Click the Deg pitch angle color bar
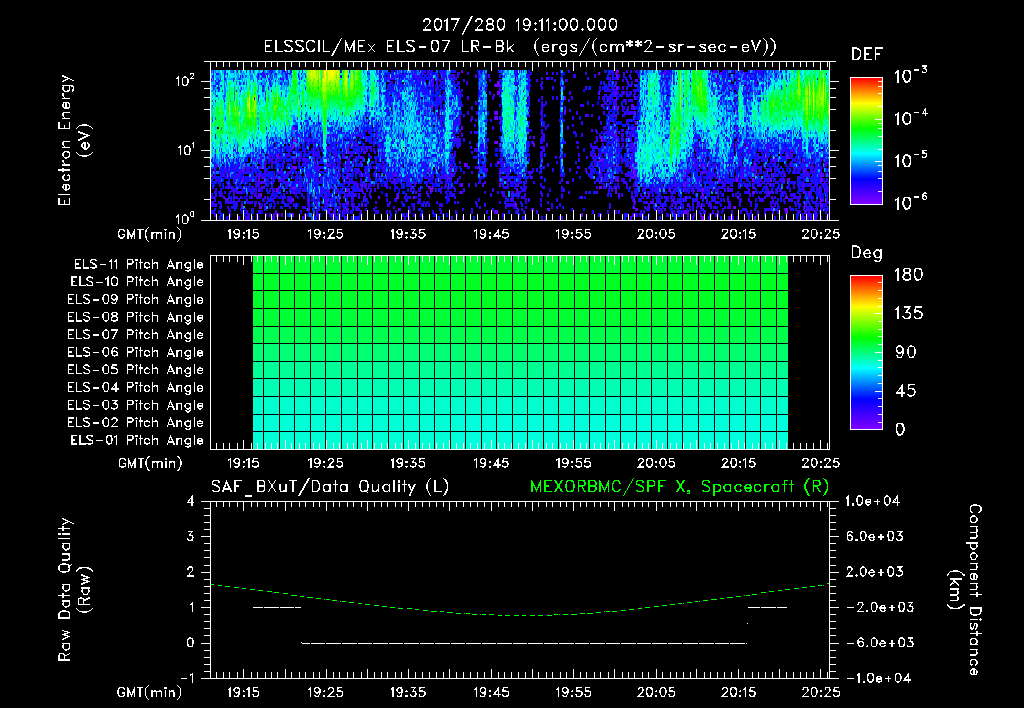This screenshot has width=1024, height=708. tap(866, 352)
